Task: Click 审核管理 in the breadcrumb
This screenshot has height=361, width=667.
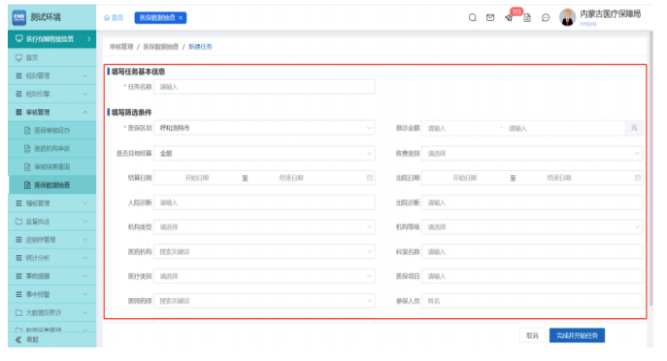Action: [121, 47]
